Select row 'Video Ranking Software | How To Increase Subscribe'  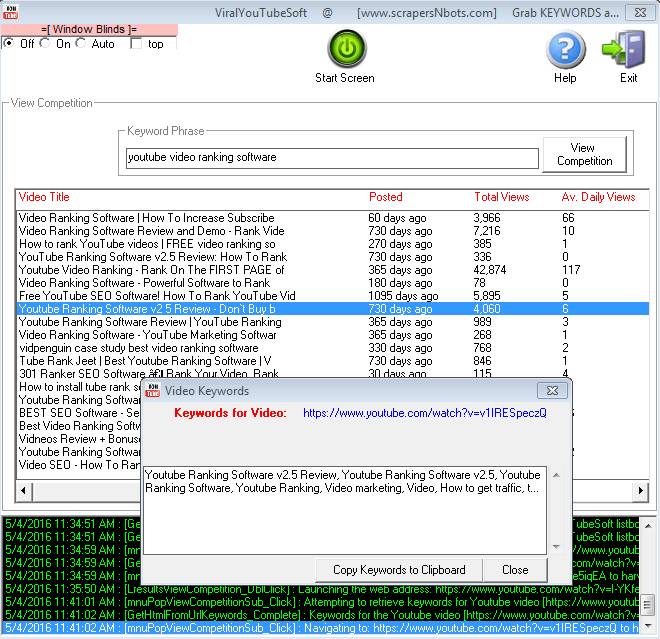tap(333, 218)
